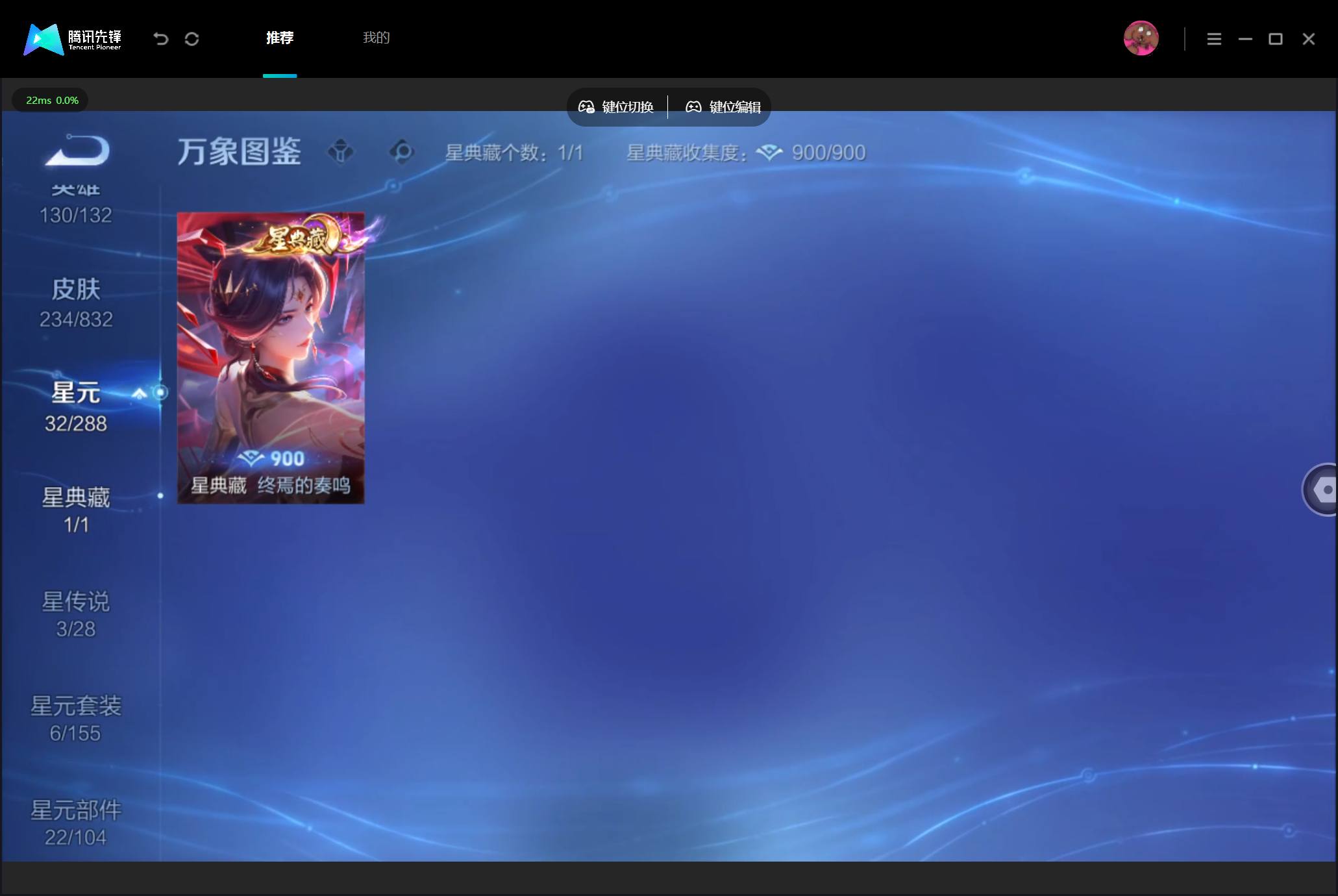Image resolution: width=1338 pixels, height=896 pixels.
Task: Click the diamond filter icon beside 万象图鉴
Action: 341,153
